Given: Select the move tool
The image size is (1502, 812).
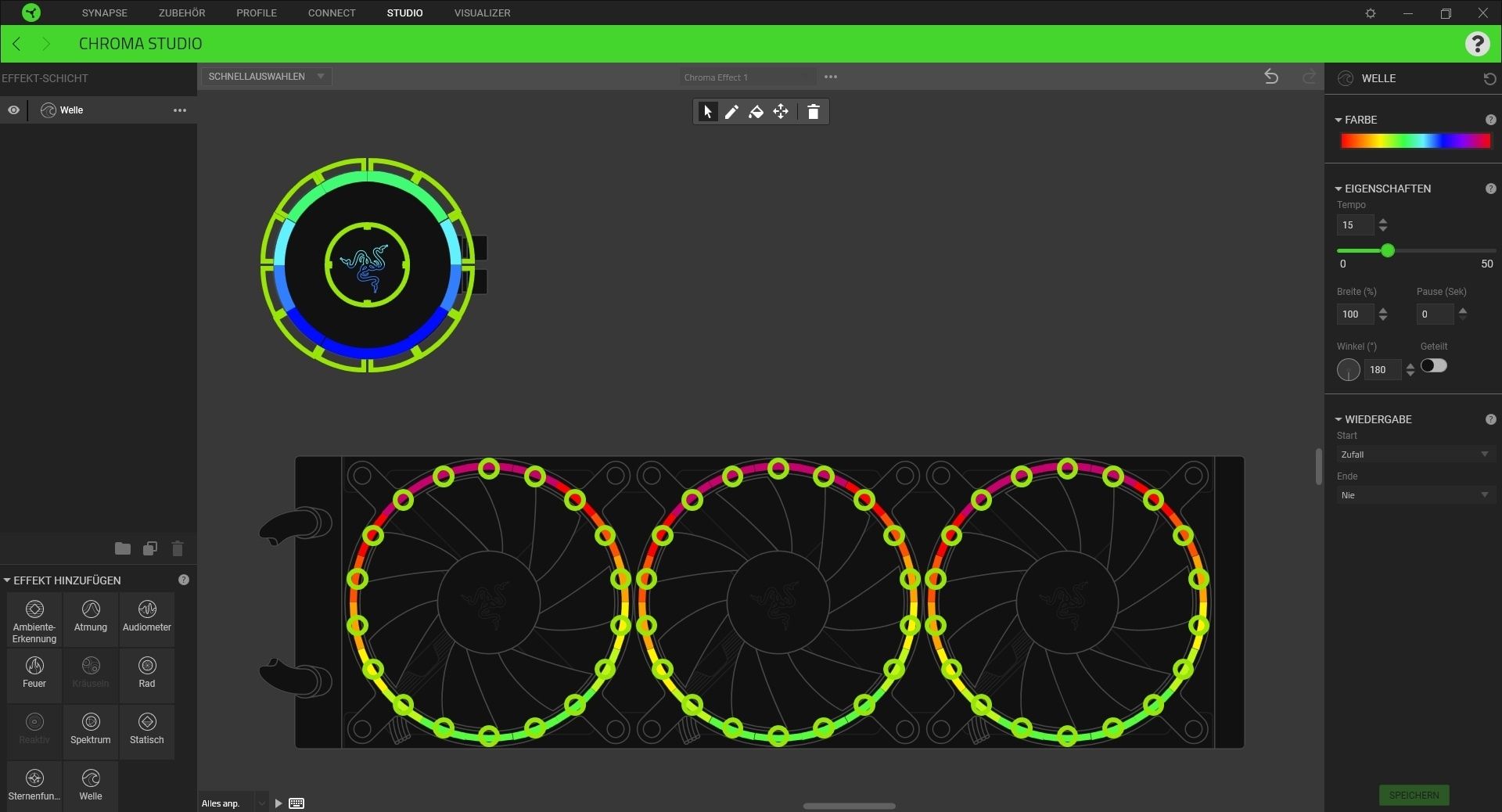Looking at the screenshot, I should (x=781, y=112).
